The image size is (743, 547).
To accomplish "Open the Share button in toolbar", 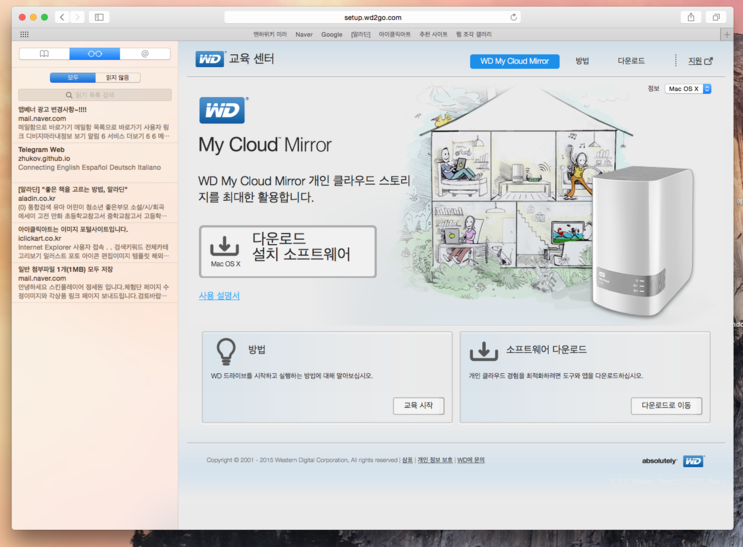I will pyautogui.click(x=691, y=18).
